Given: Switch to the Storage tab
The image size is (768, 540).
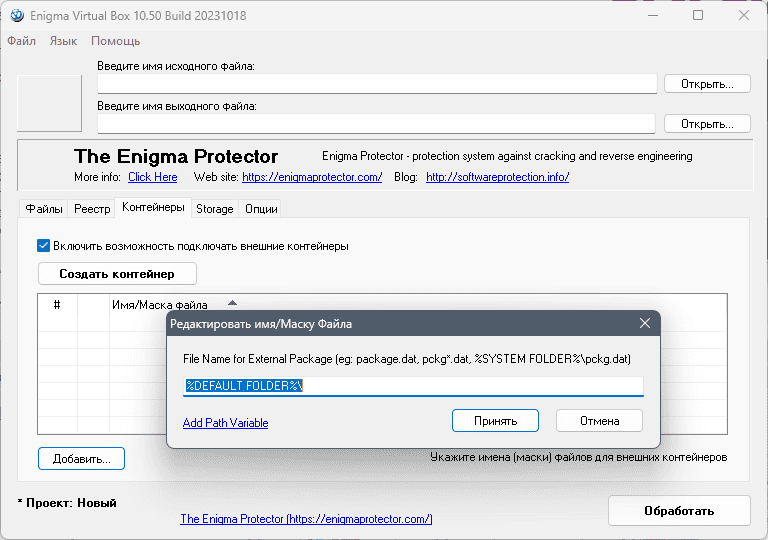Looking at the screenshot, I should 215,209.
